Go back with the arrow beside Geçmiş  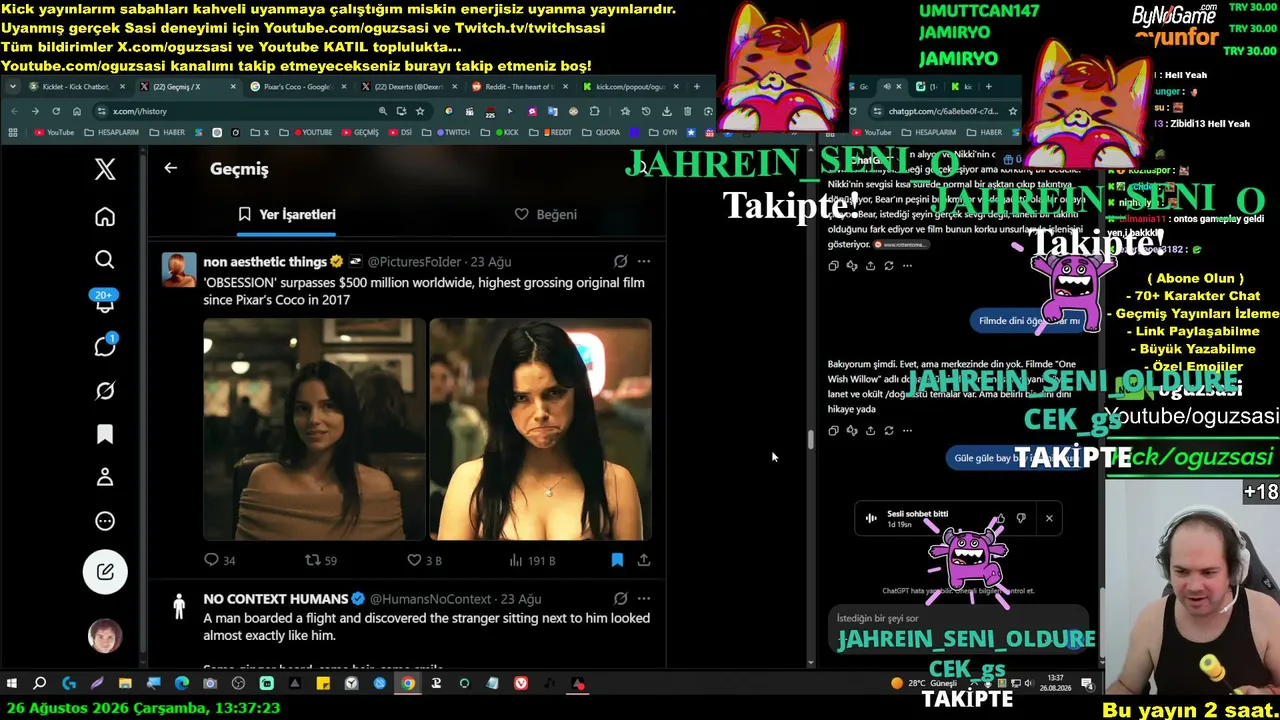[x=170, y=168]
